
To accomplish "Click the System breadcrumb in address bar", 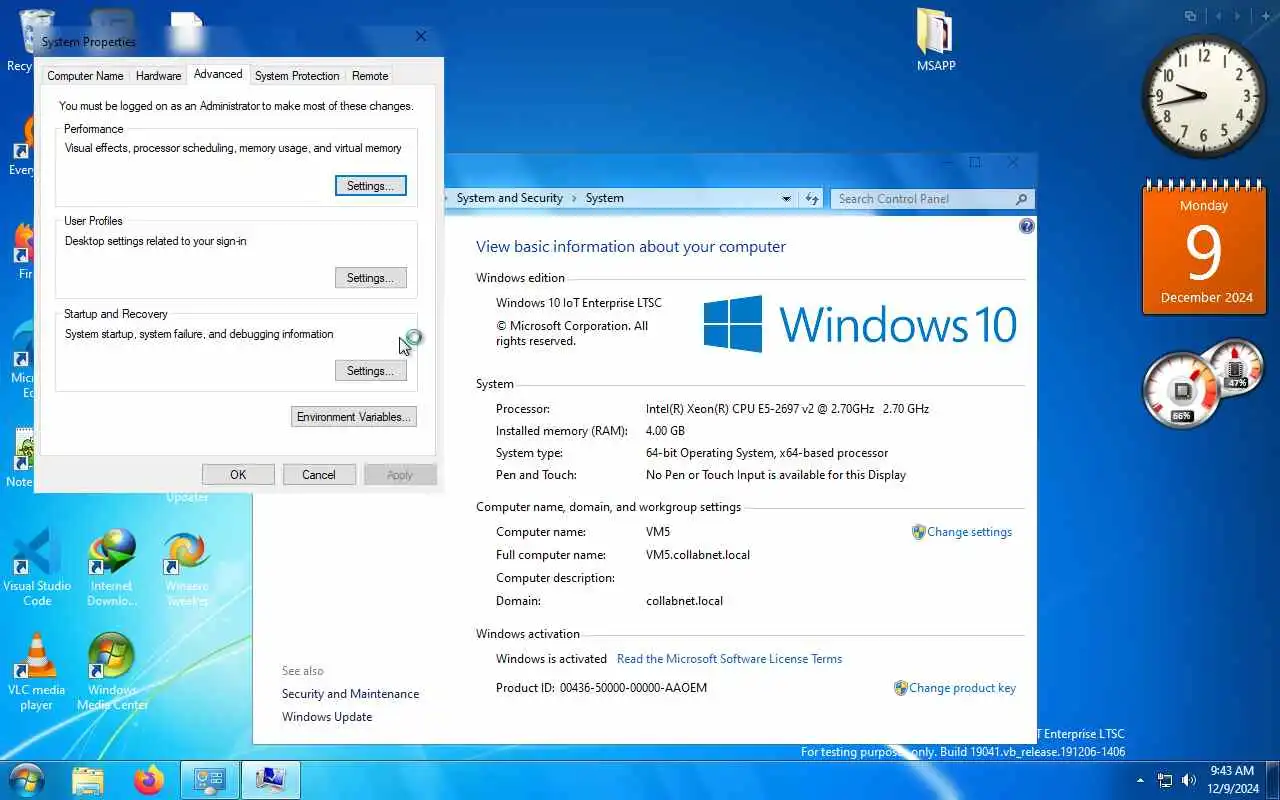I will (605, 198).
